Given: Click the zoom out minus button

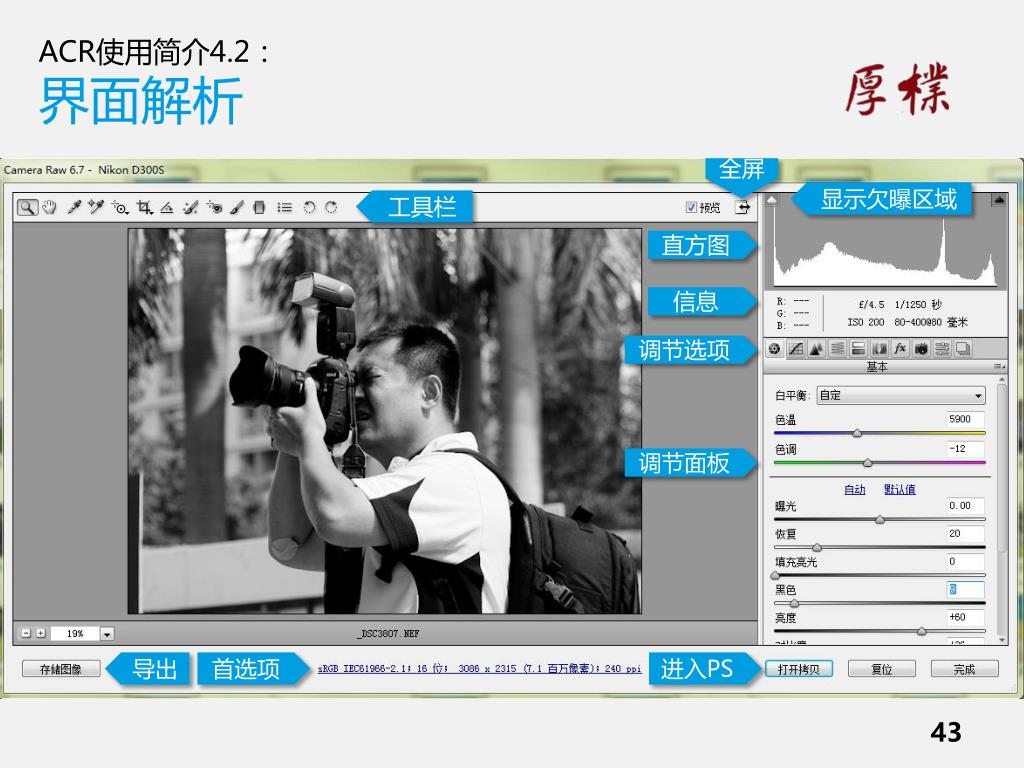Looking at the screenshot, I should point(26,633).
